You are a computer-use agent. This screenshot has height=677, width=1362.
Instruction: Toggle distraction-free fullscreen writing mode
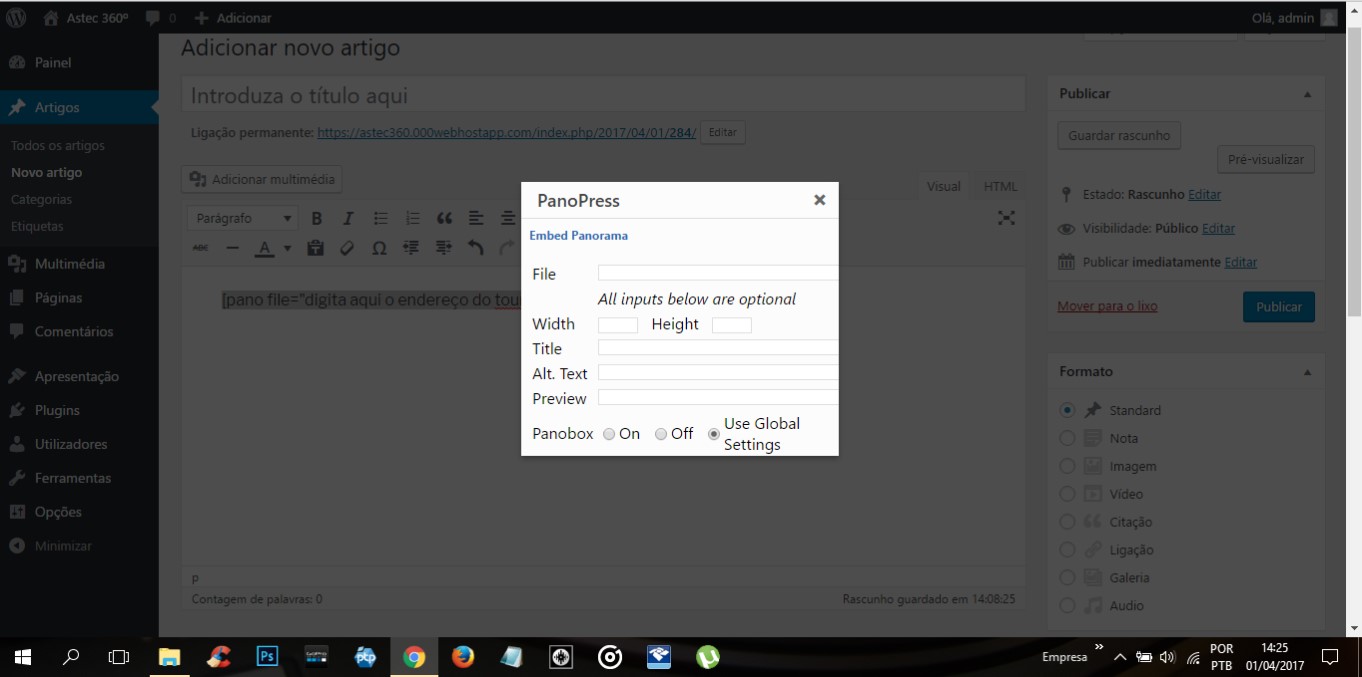pos(1006,218)
